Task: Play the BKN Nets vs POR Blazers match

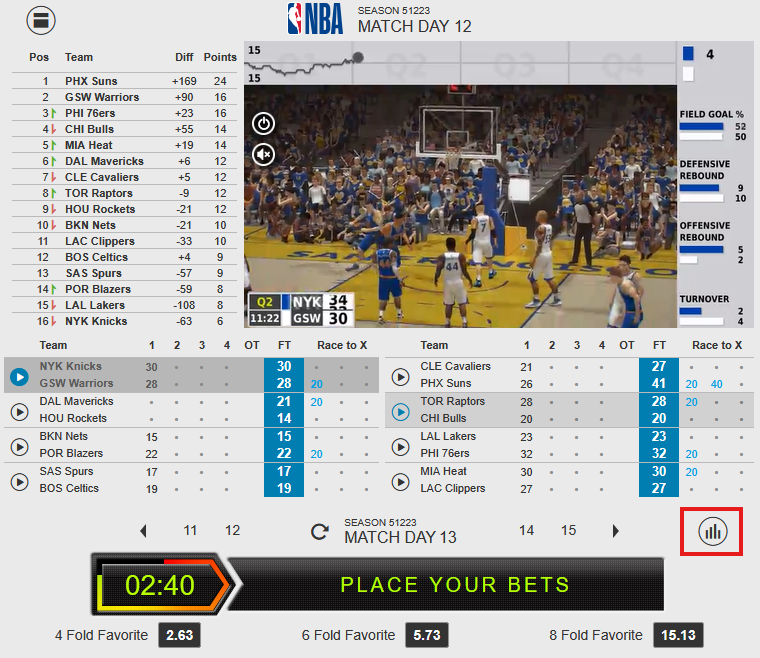Action: tap(18, 446)
